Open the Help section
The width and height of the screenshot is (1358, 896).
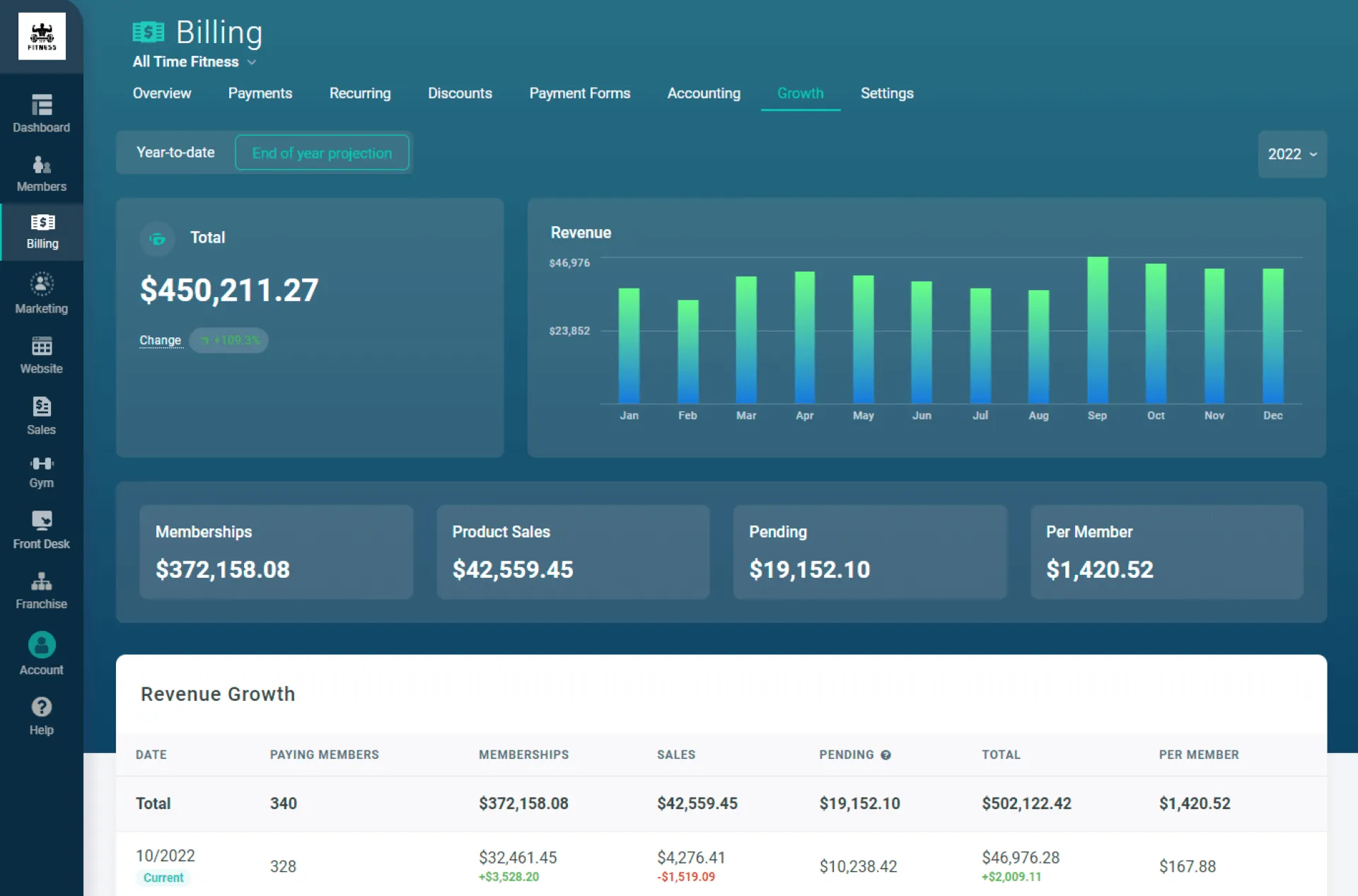click(42, 714)
